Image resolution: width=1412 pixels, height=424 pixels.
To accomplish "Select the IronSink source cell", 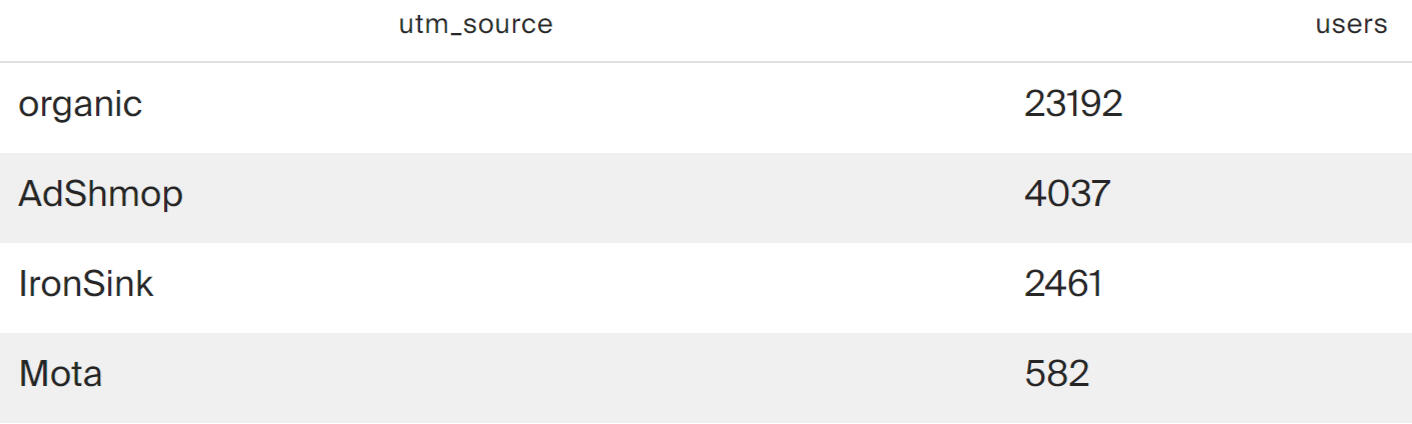I will (86, 284).
